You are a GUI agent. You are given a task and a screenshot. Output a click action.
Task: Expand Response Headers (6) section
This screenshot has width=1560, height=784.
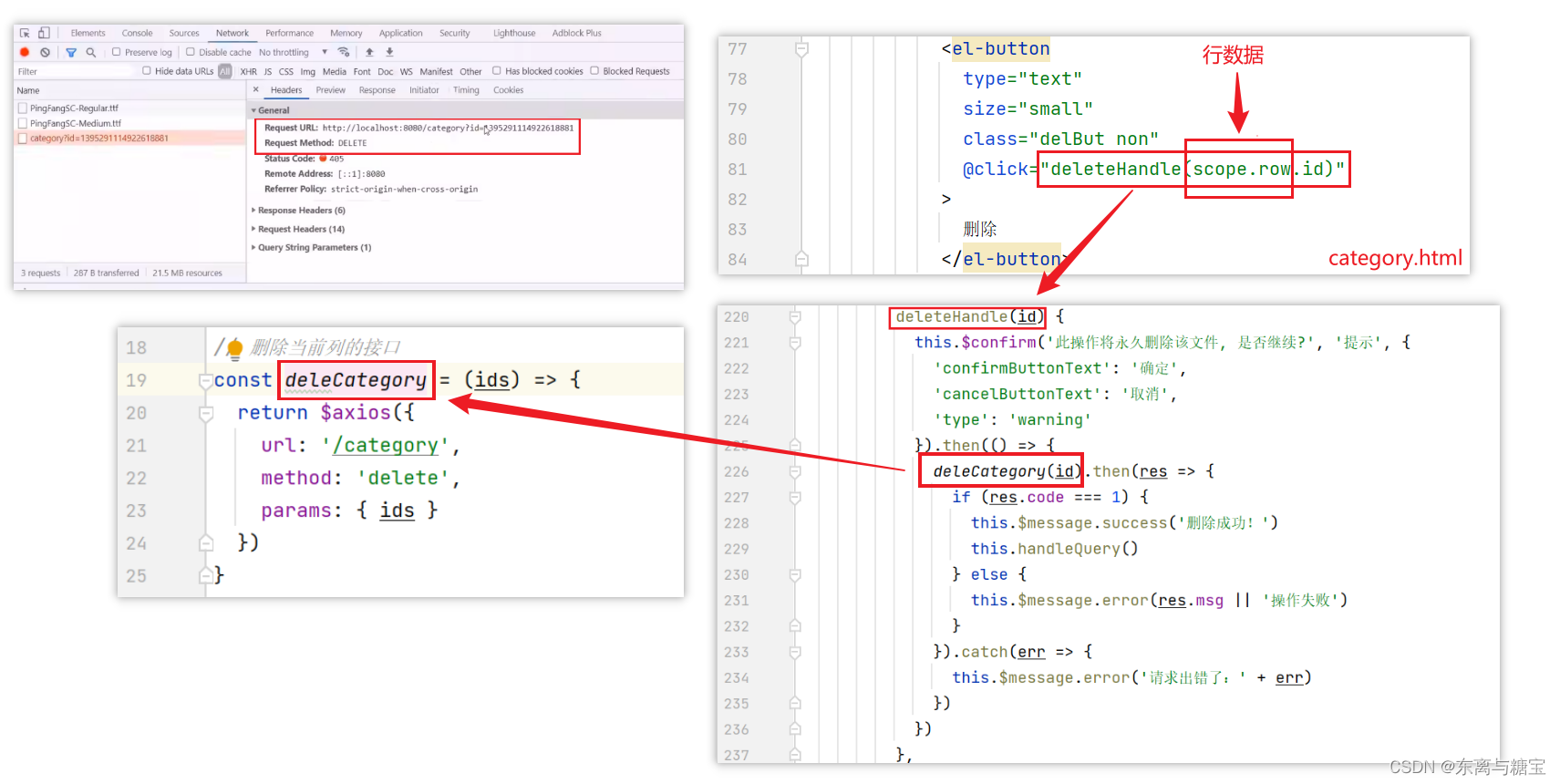point(300,211)
